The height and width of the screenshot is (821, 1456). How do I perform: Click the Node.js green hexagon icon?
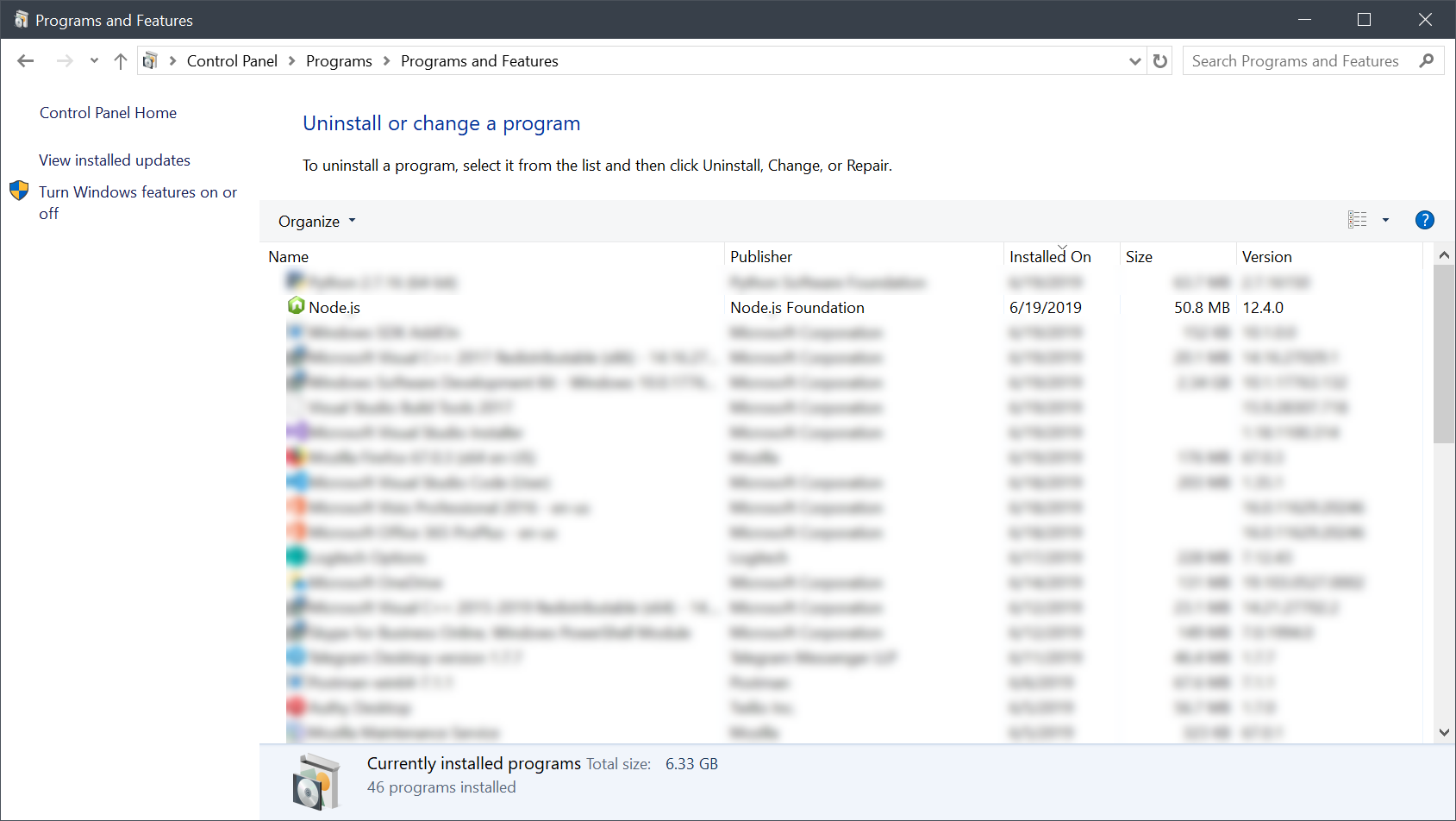pos(296,305)
